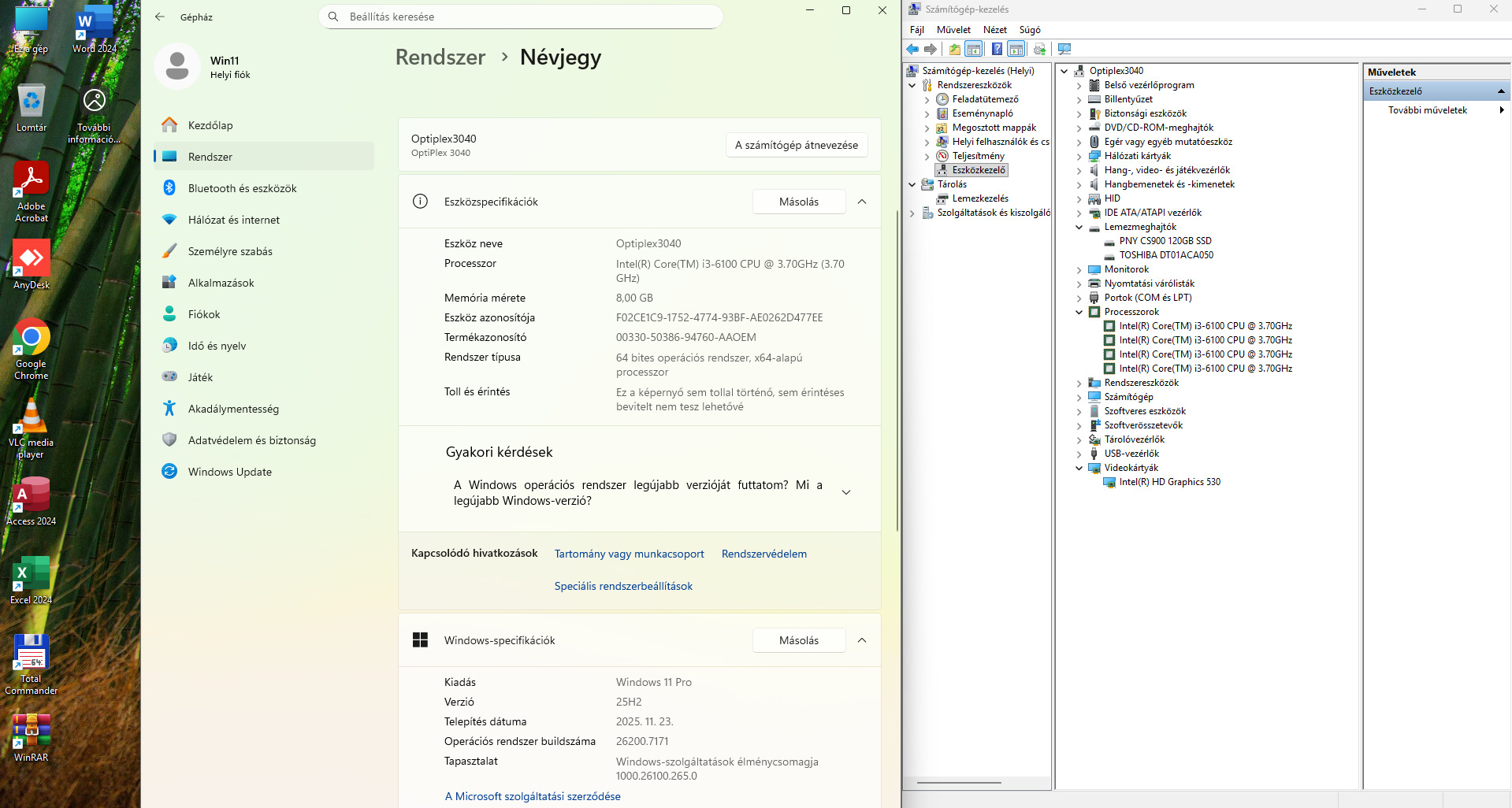This screenshot has width=1512, height=808.
Task: Click the DVD/CD-ROM-meghajtók icon
Action: click(x=1094, y=128)
